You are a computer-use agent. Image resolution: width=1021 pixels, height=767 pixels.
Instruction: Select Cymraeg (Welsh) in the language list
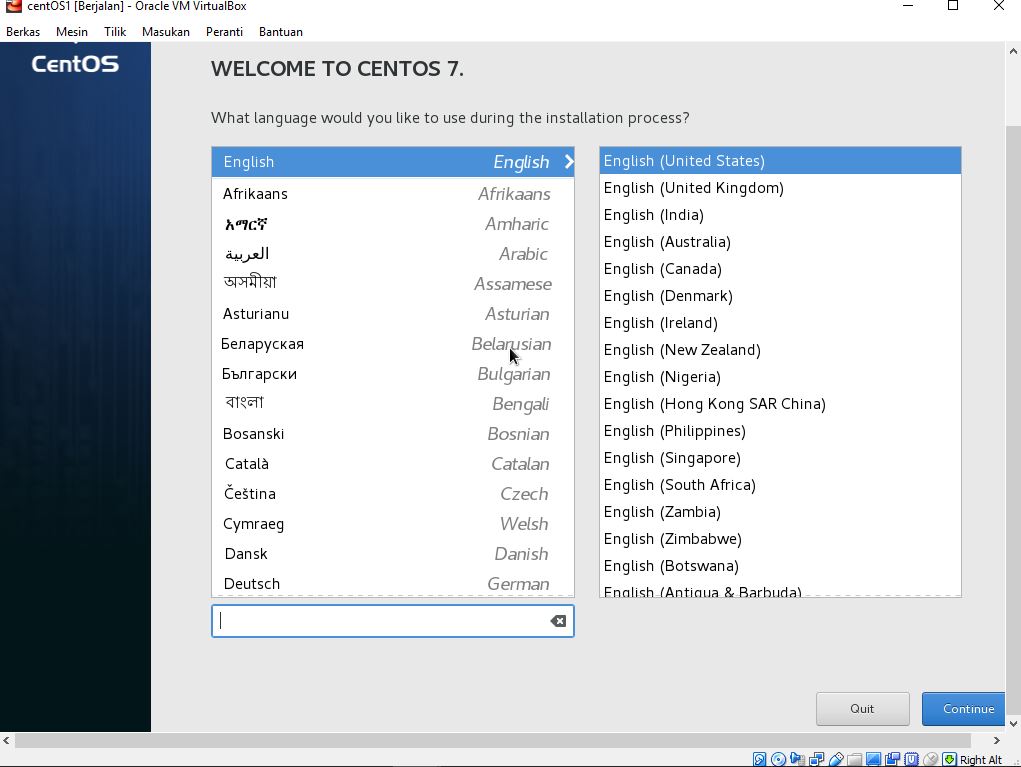tap(393, 523)
